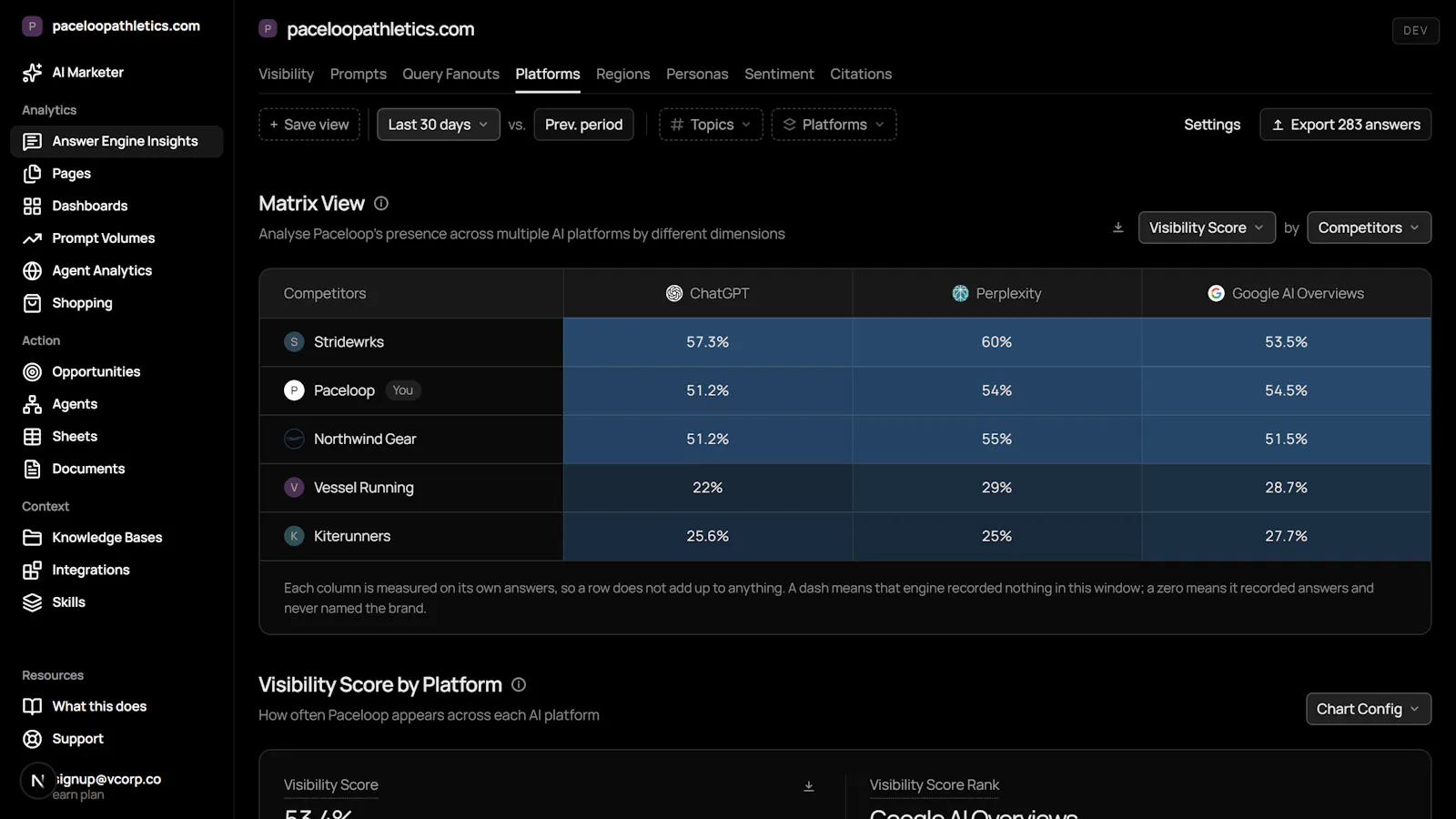Open the Competitors dimension dropdown
Screen dimensions: 1456x819
click(x=1369, y=227)
